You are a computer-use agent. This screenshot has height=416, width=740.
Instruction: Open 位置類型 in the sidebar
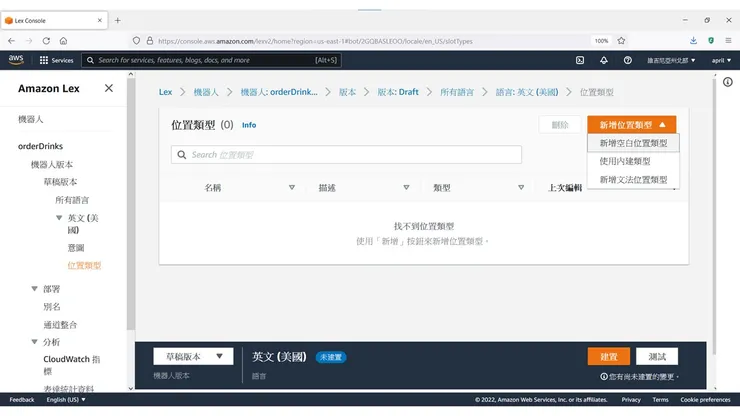pyautogui.click(x=84, y=265)
